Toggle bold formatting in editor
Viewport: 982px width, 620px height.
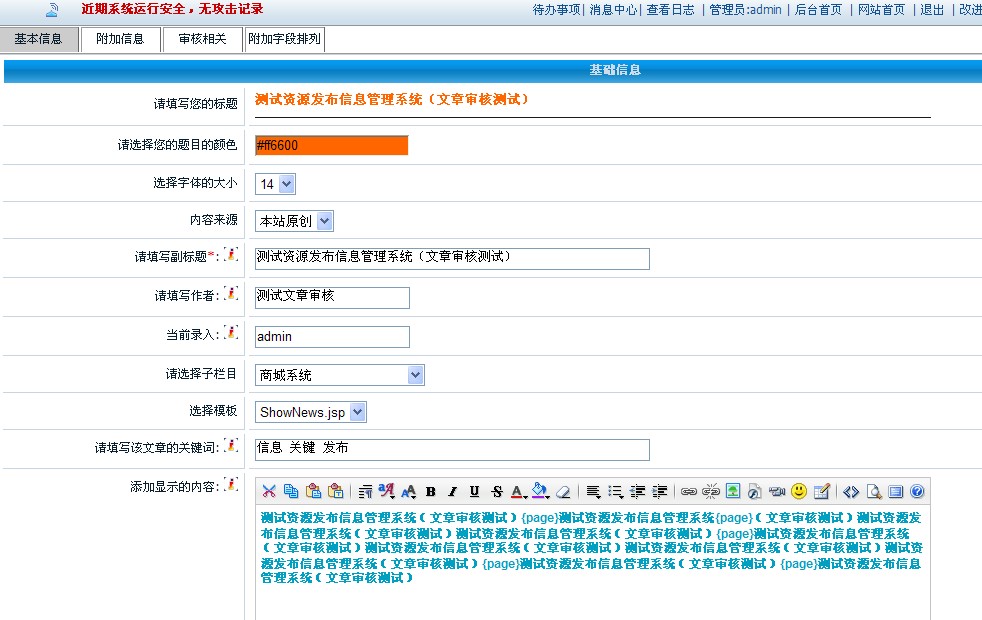click(431, 492)
